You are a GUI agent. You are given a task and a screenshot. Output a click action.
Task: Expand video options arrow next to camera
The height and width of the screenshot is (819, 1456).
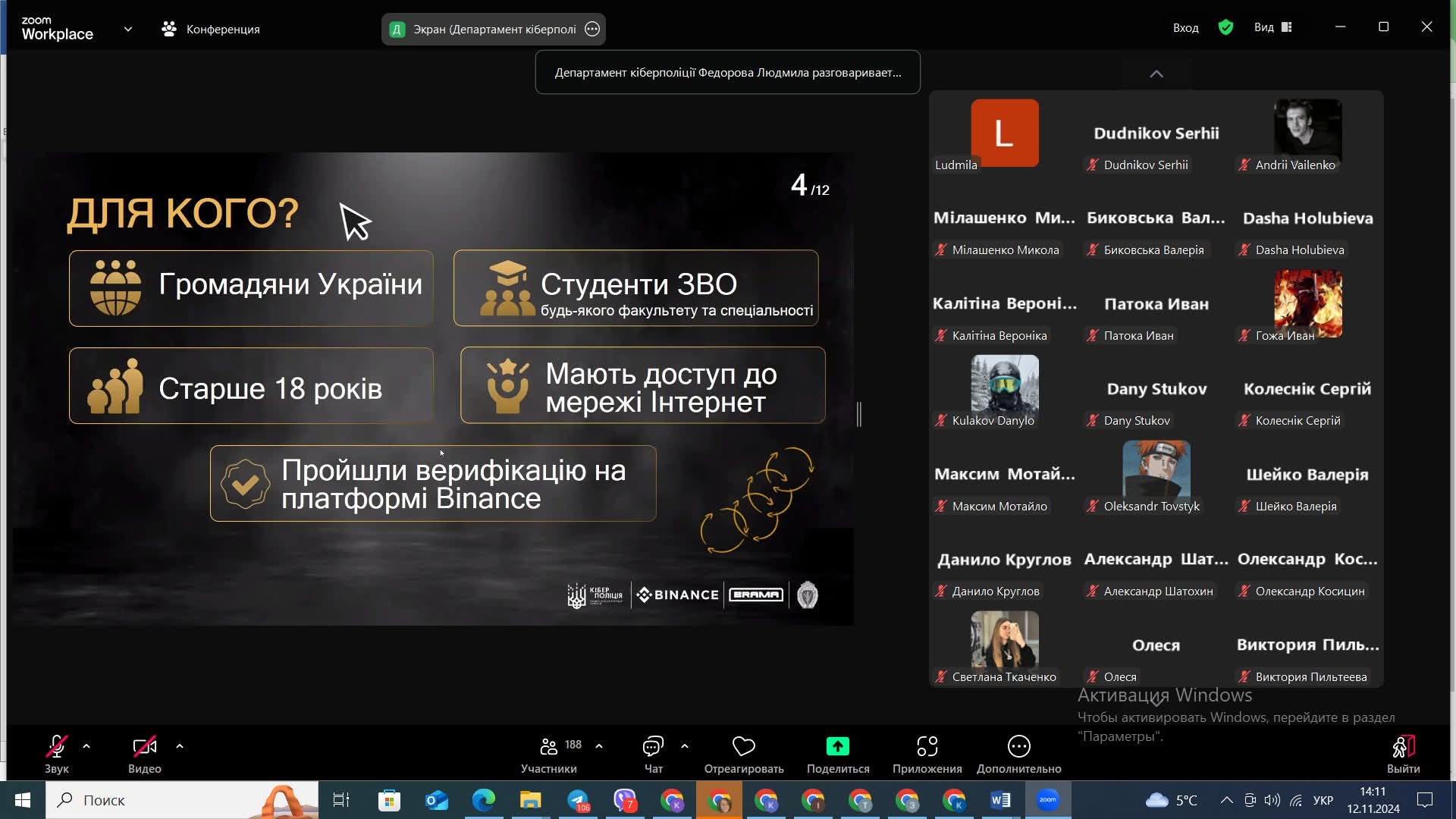(180, 746)
